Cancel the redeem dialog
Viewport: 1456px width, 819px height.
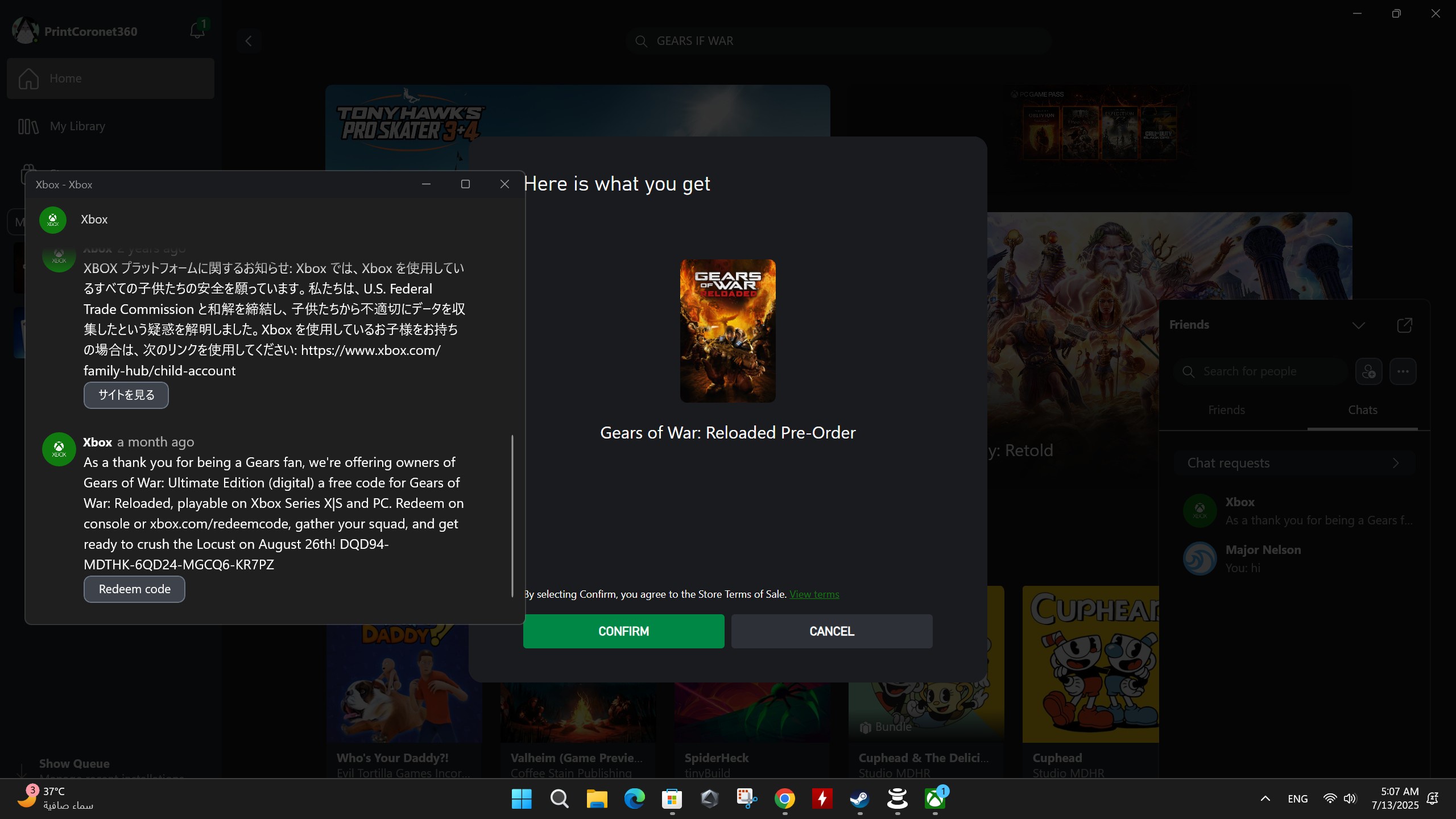coord(832,631)
